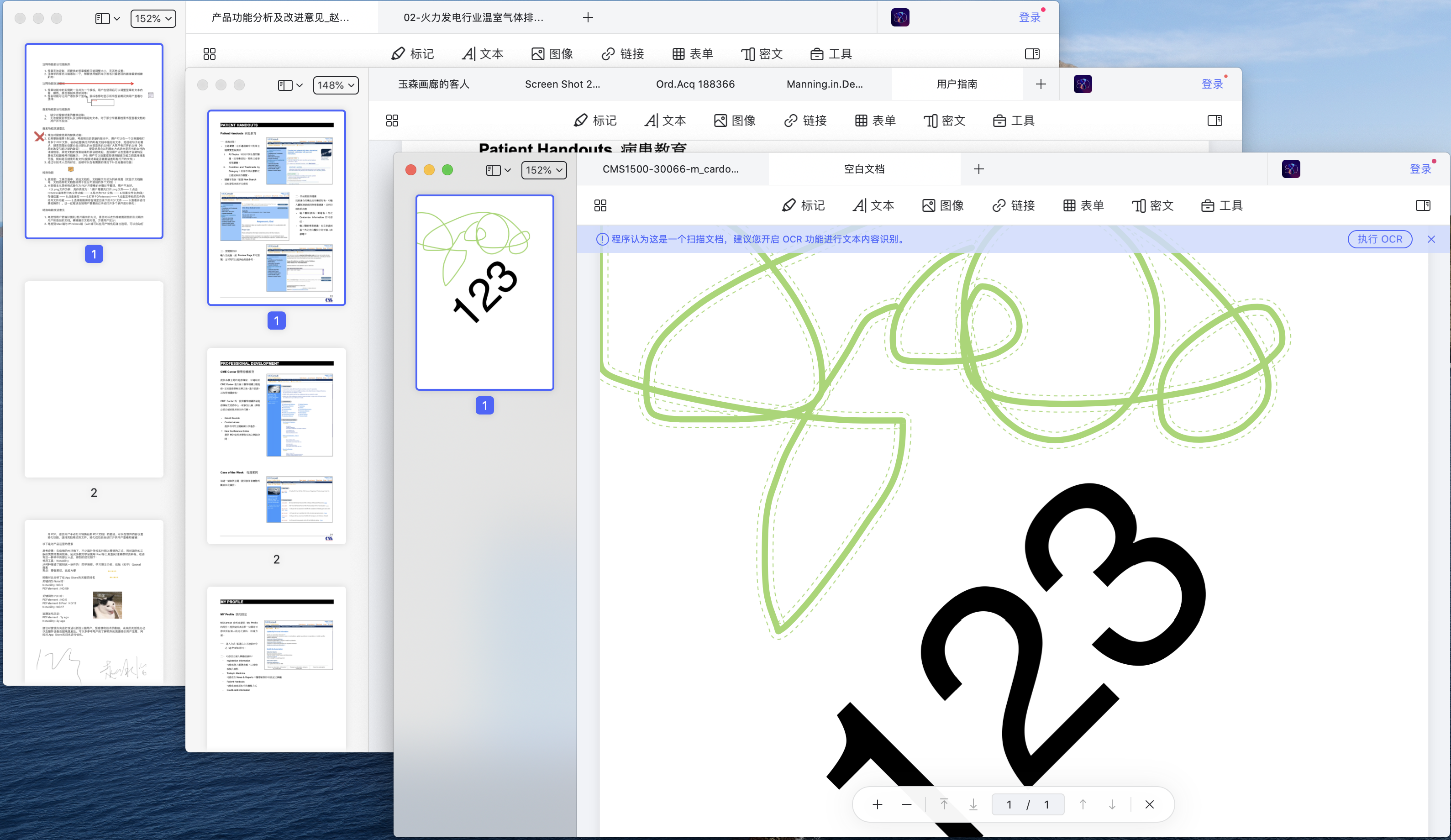Switch to the 用户指南 tab

point(957,84)
